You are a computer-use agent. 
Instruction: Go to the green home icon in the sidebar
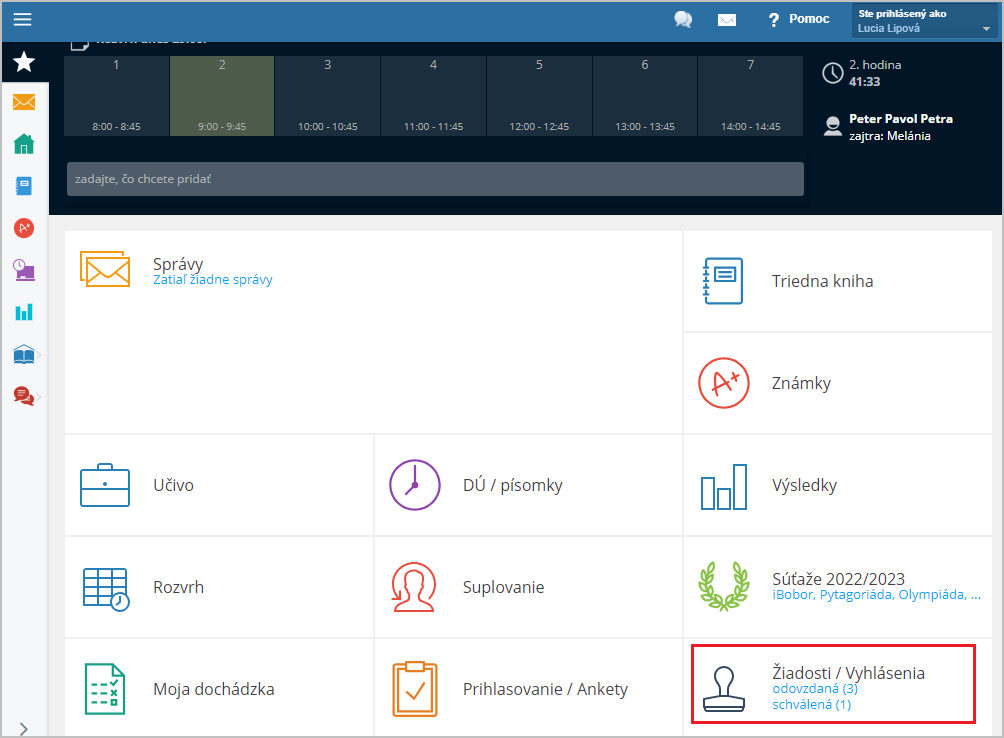[x=24, y=144]
